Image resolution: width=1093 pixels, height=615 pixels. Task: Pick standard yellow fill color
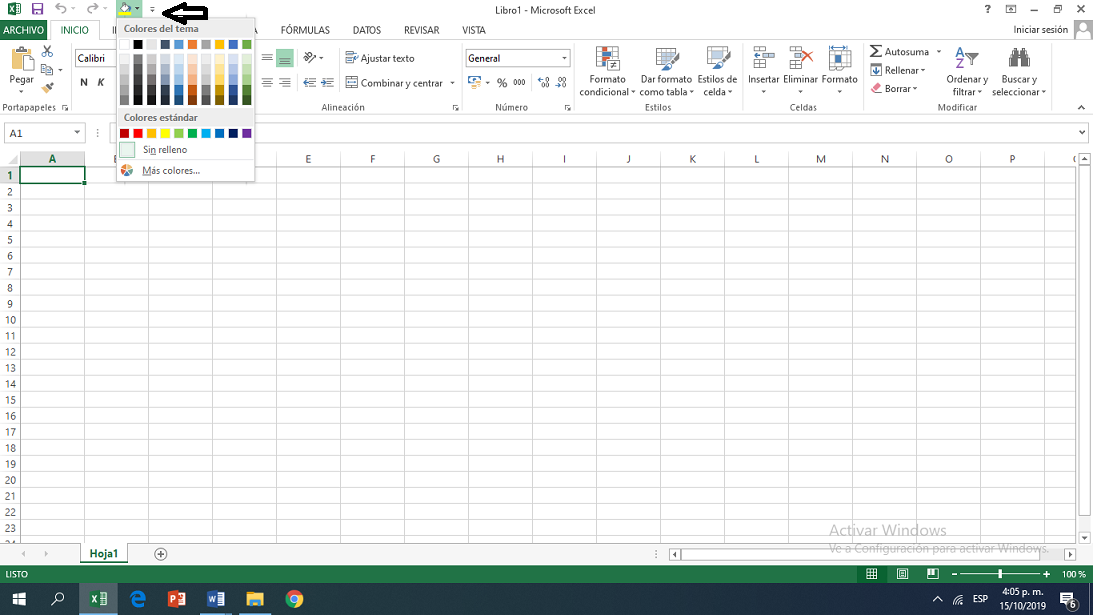click(165, 133)
